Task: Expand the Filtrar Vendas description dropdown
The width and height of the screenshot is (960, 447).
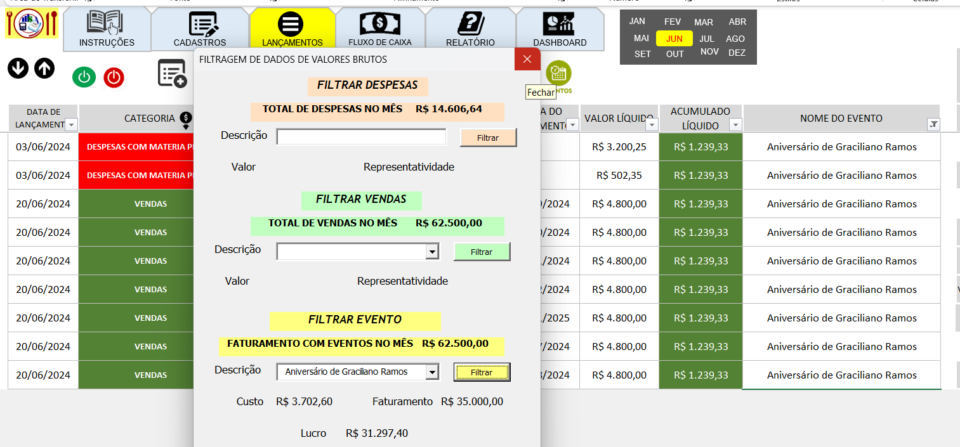Action: point(432,251)
